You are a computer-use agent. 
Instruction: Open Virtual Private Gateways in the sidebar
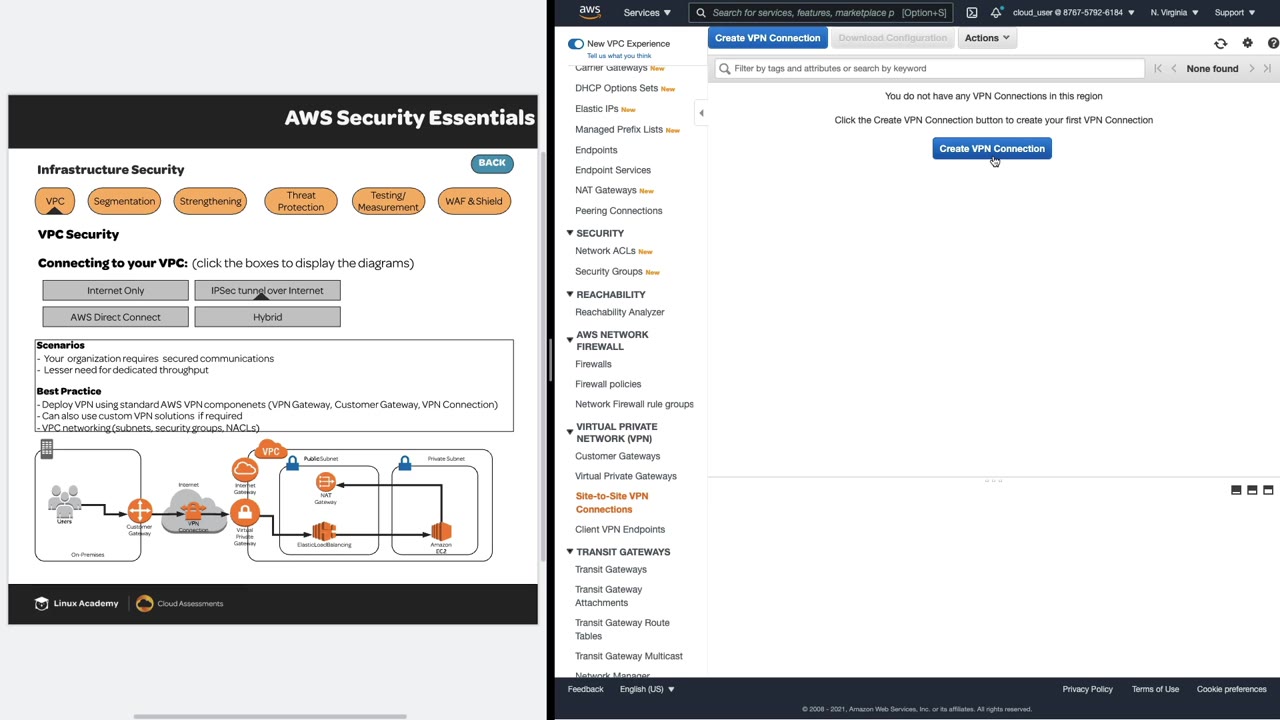click(626, 476)
